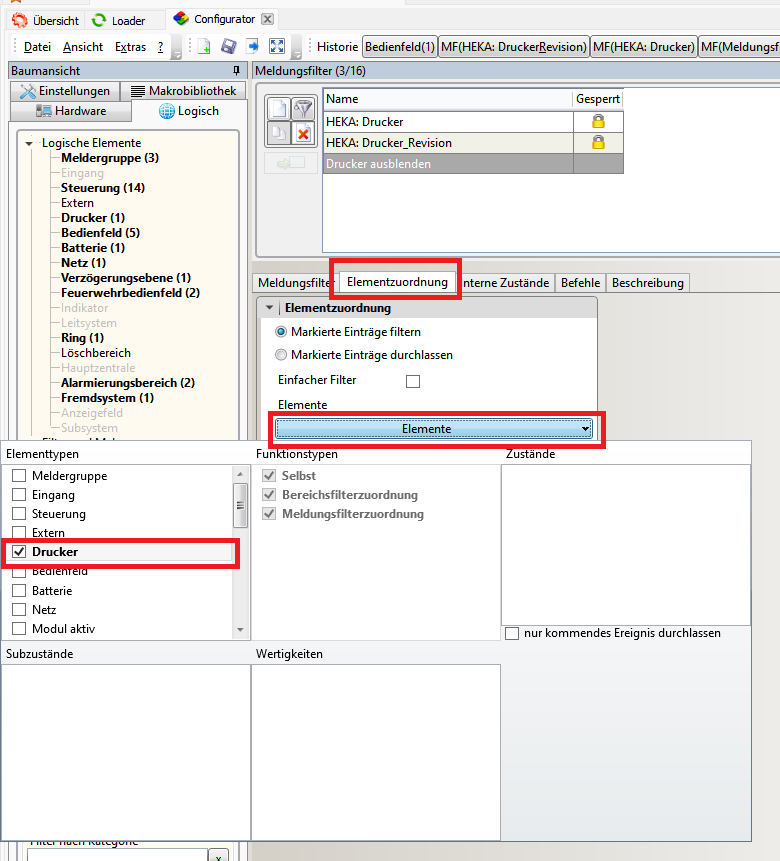Check the Batterie element type
The image size is (780, 861).
(19, 591)
